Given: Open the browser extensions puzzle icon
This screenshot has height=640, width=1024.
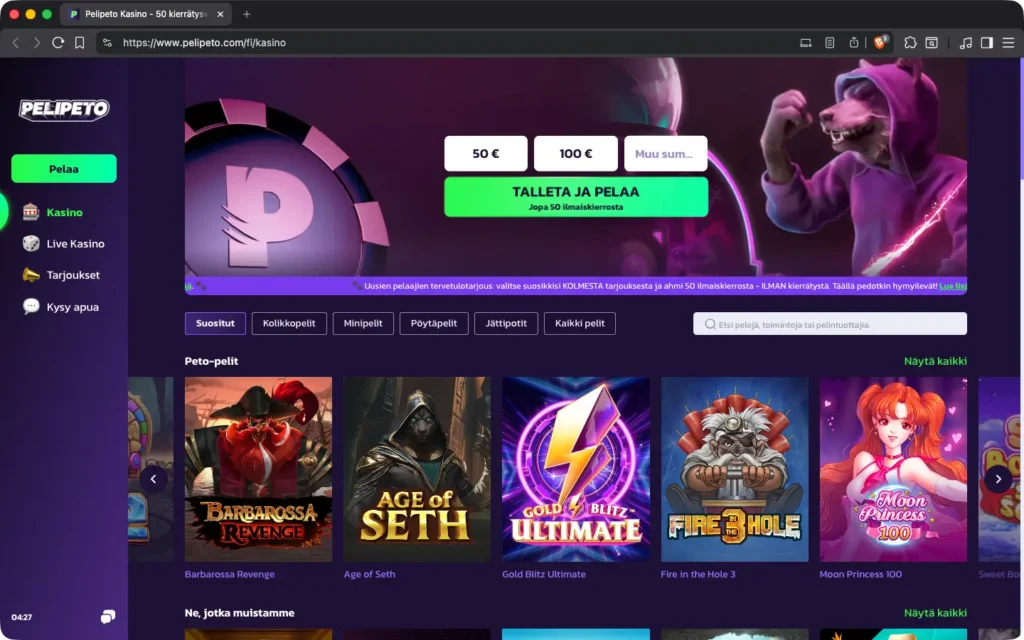Looking at the screenshot, I should 910,43.
